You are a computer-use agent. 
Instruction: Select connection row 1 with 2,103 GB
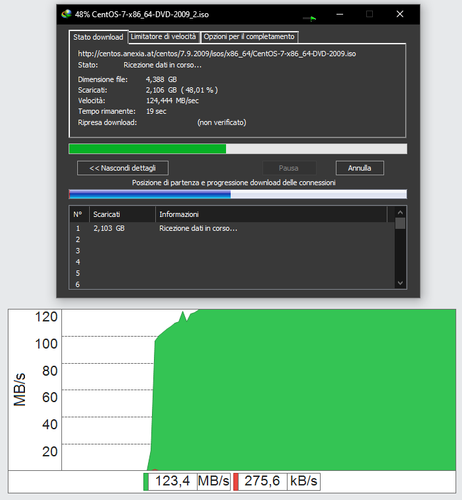[232, 228]
